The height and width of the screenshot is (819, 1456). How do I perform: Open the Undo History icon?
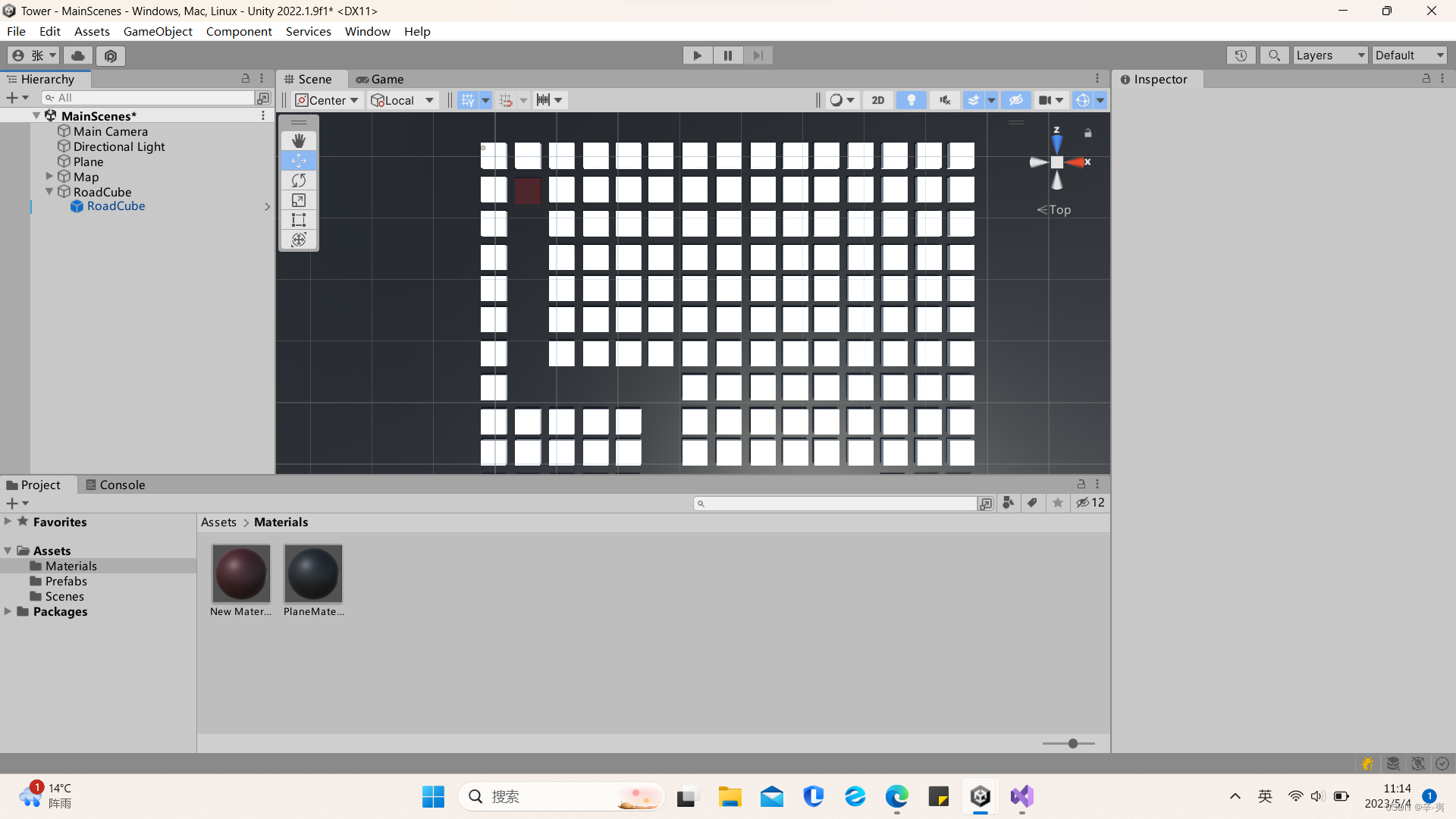[1241, 55]
